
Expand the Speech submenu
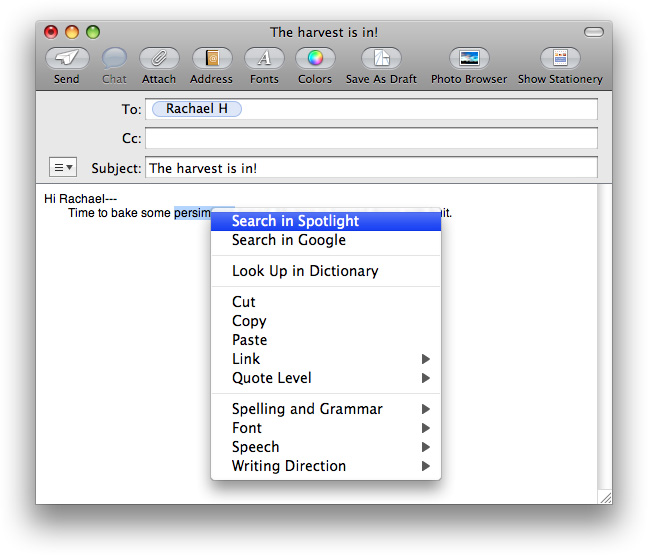[326, 447]
